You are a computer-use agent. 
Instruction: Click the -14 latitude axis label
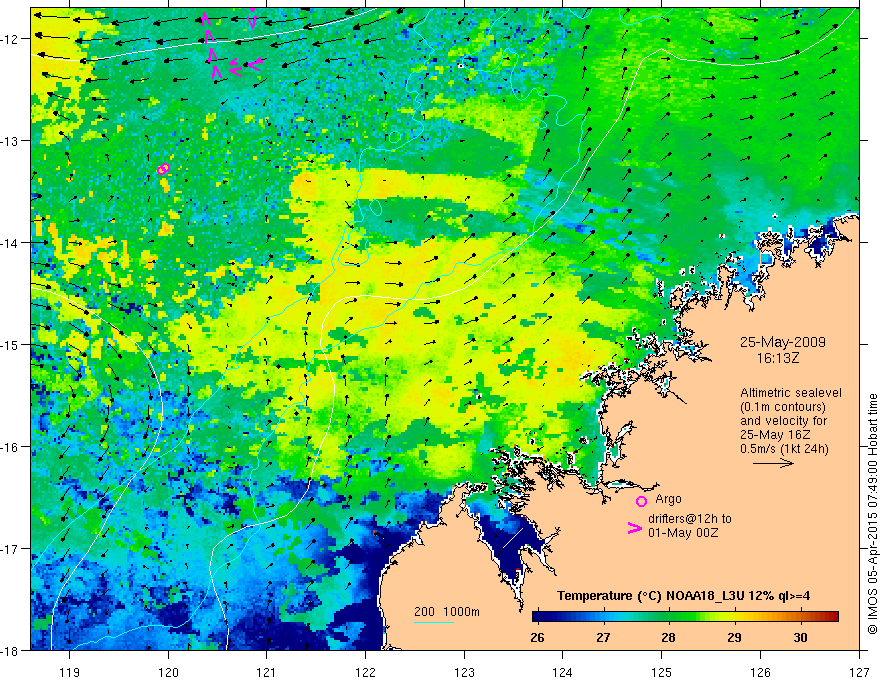[x=10, y=243]
